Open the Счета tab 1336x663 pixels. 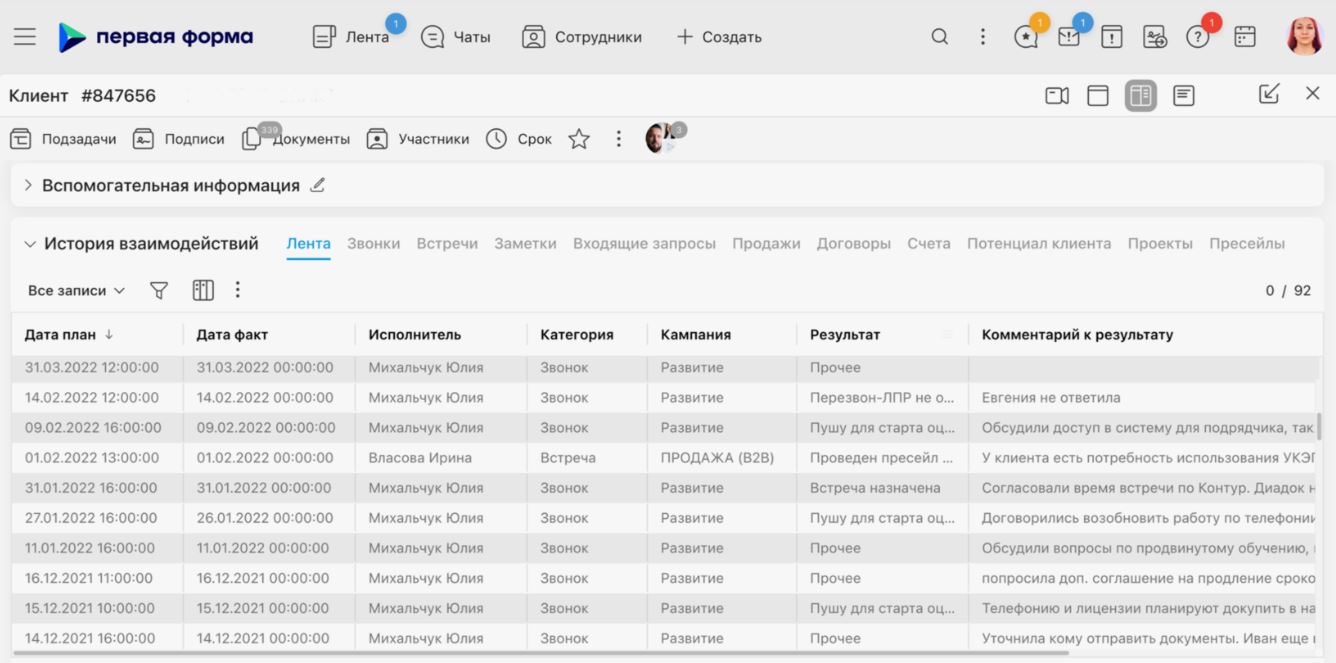pos(929,244)
